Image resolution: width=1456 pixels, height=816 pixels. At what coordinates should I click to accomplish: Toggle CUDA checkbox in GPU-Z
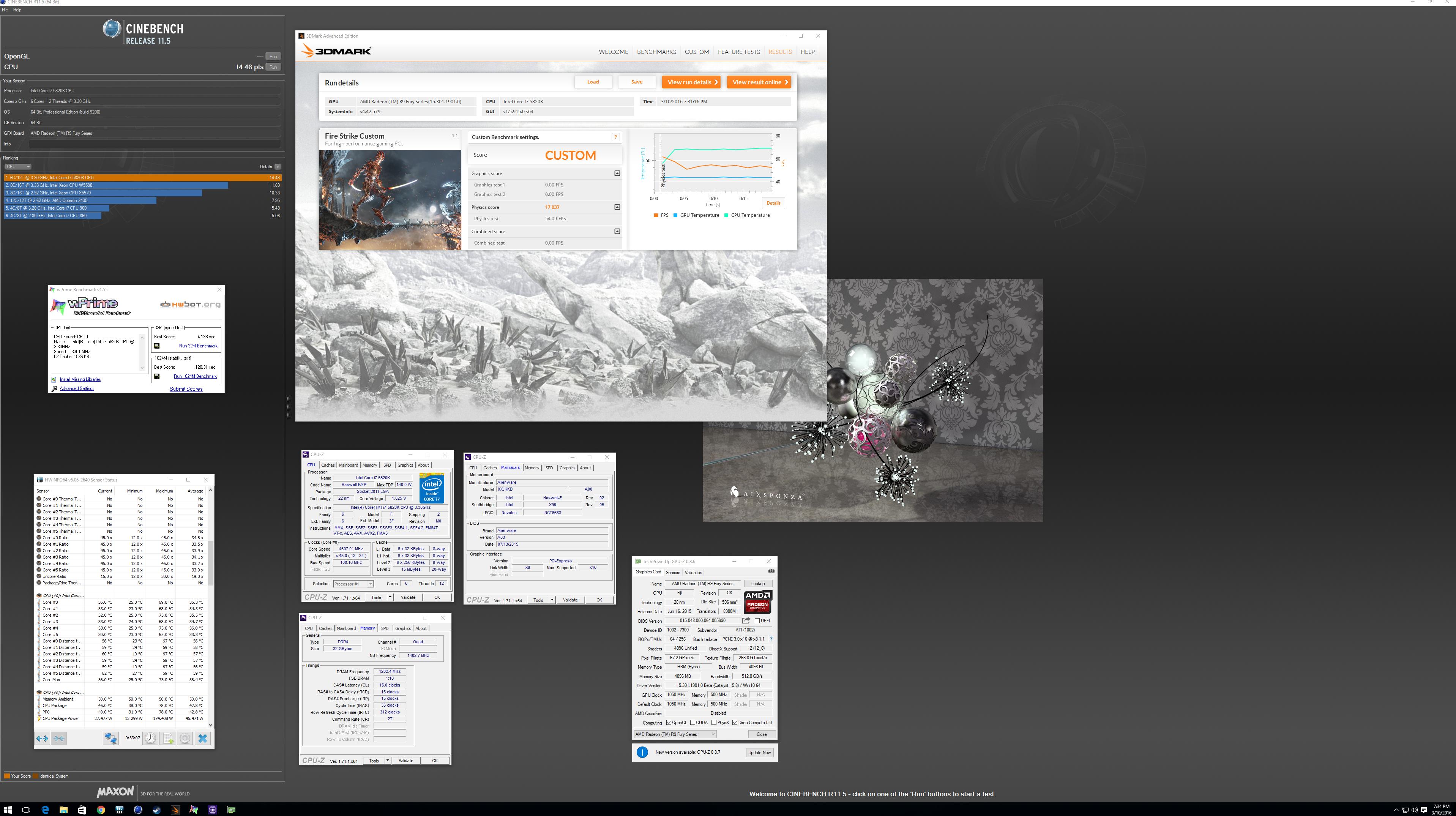693,723
